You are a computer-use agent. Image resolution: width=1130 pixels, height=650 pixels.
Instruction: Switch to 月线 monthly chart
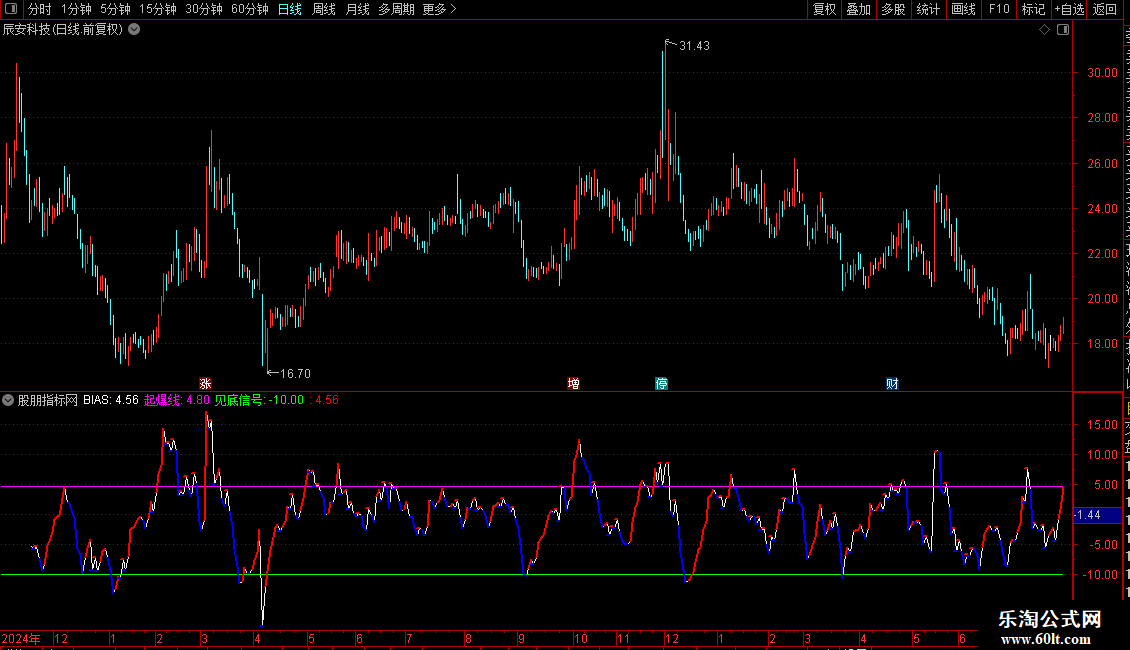click(357, 9)
